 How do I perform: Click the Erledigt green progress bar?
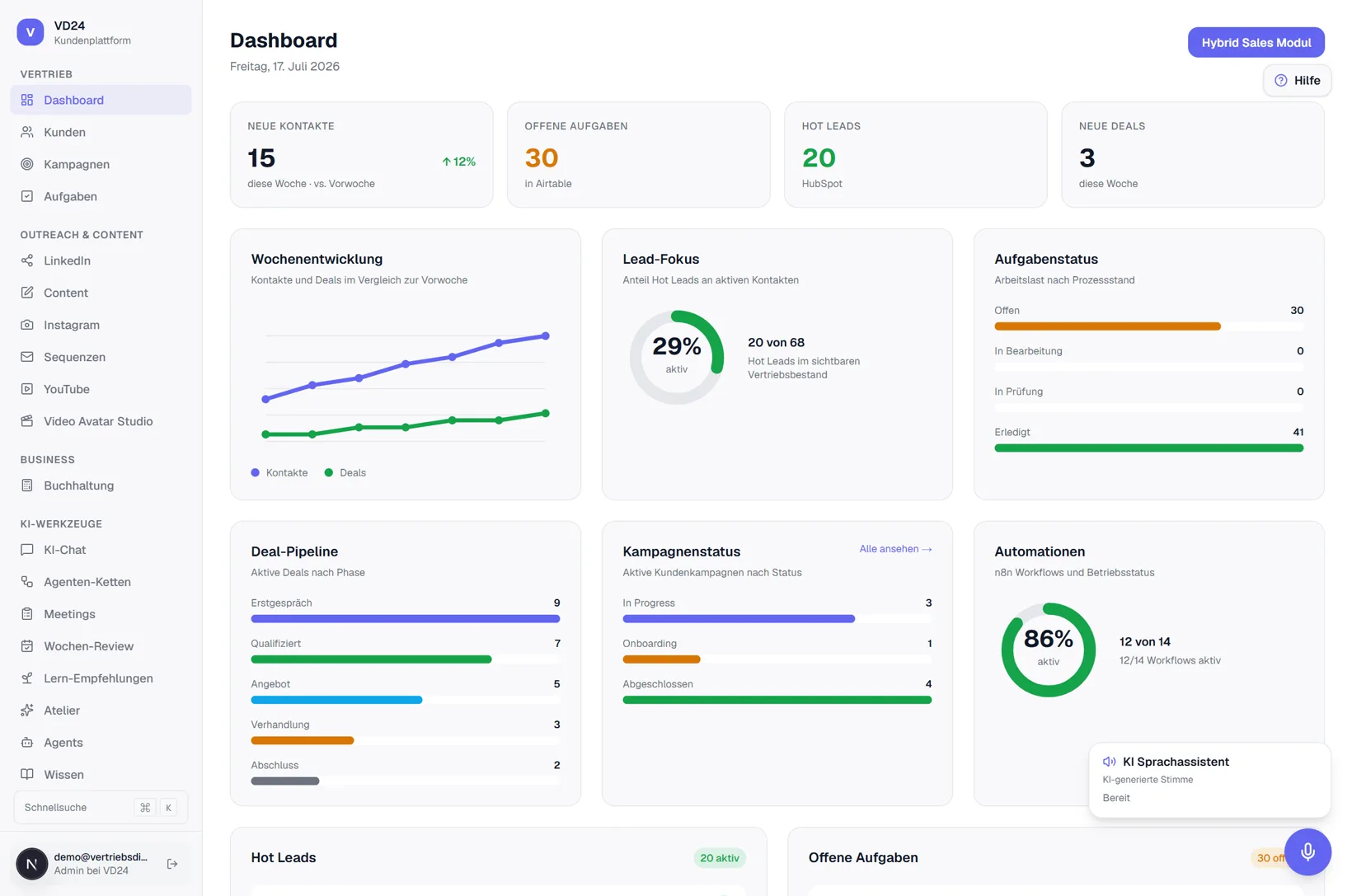tap(1148, 448)
